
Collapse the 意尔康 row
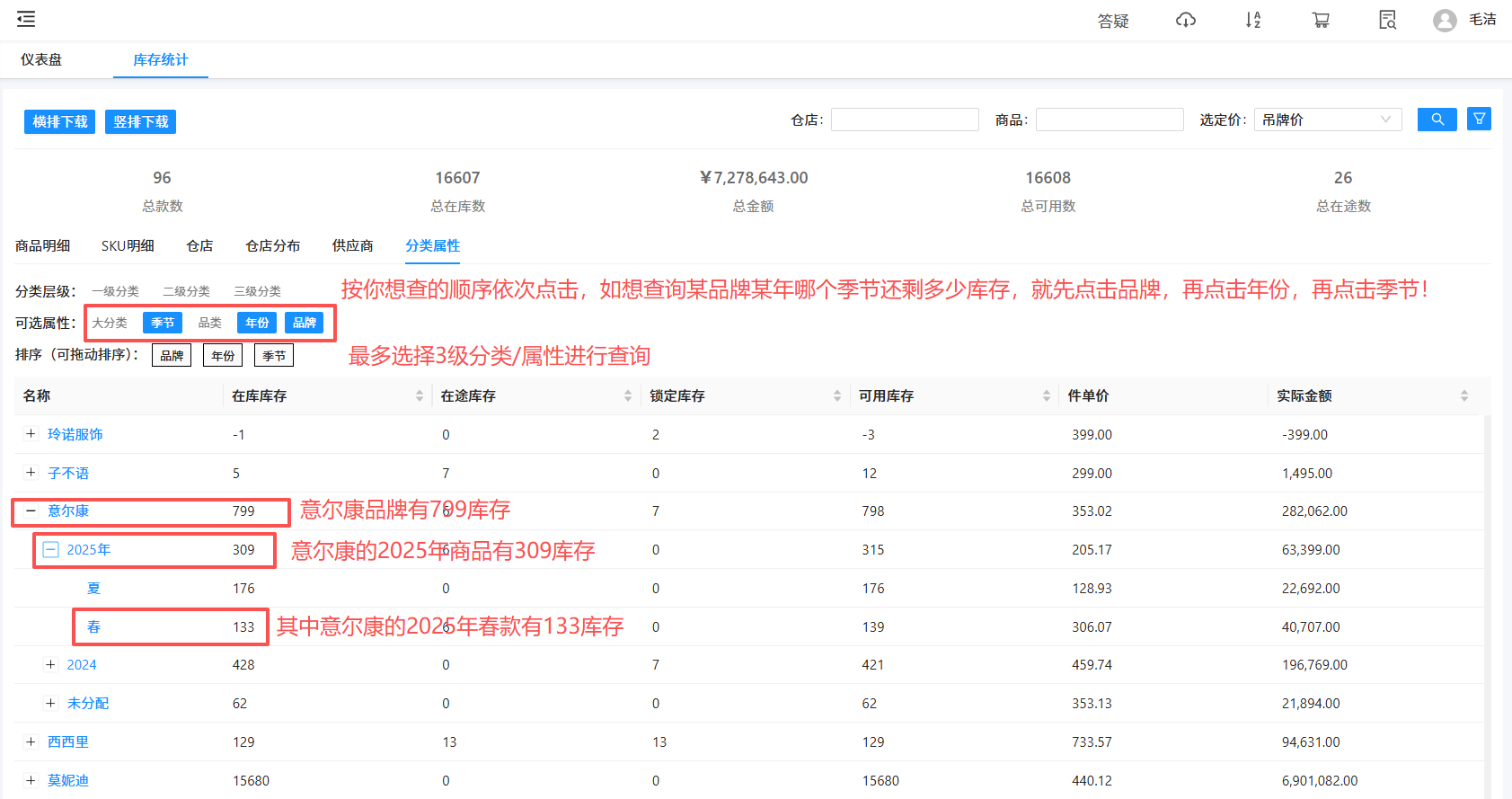point(31,510)
